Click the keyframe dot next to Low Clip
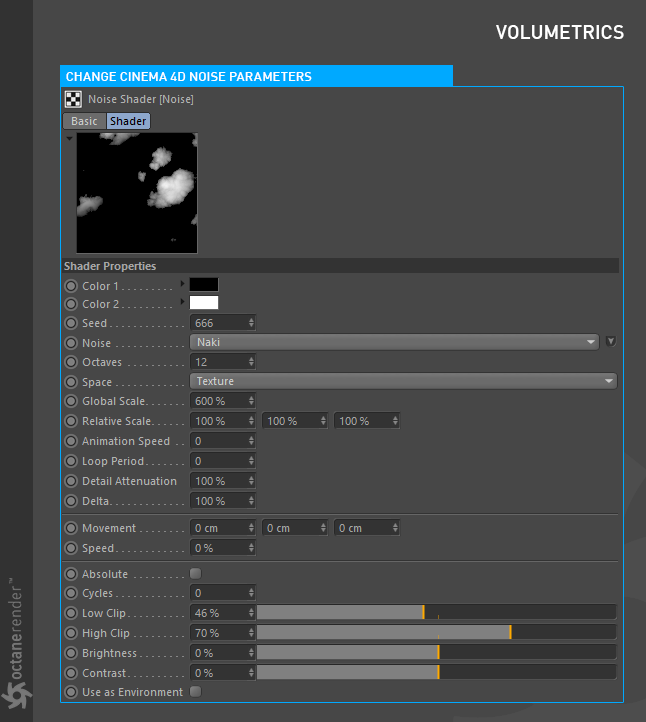Image resolution: width=646 pixels, height=722 pixels. pos(71,613)
